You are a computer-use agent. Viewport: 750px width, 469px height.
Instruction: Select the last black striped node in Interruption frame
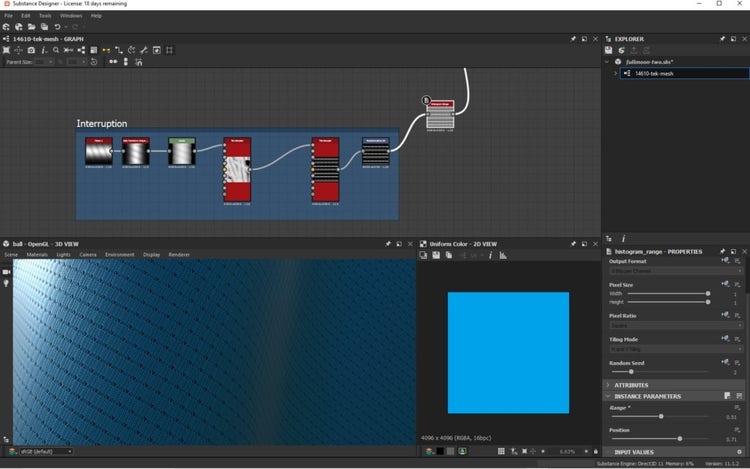(x=375, y=152)
